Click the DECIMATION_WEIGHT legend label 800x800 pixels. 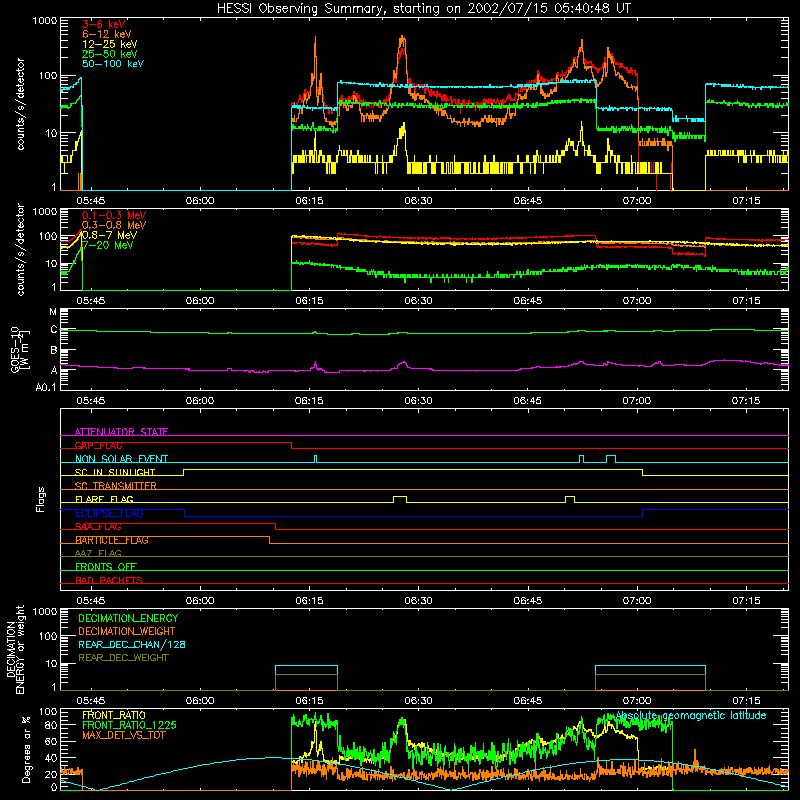(x=127, y=631)
